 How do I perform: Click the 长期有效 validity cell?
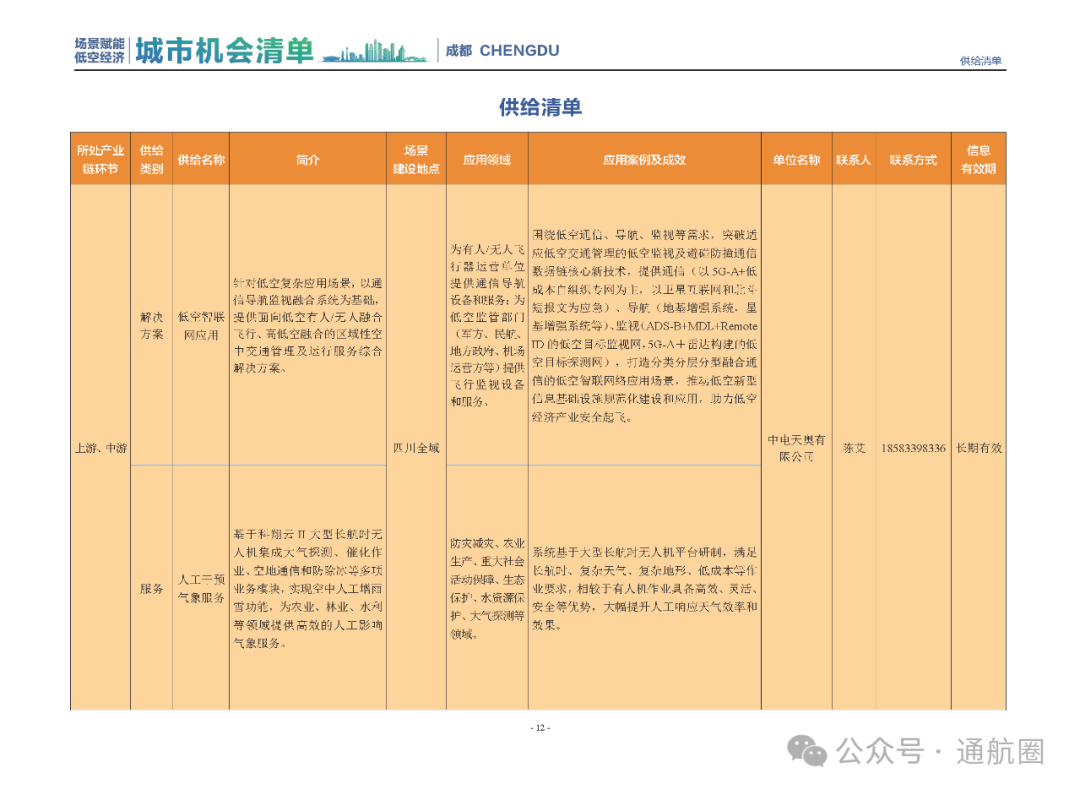979,448
